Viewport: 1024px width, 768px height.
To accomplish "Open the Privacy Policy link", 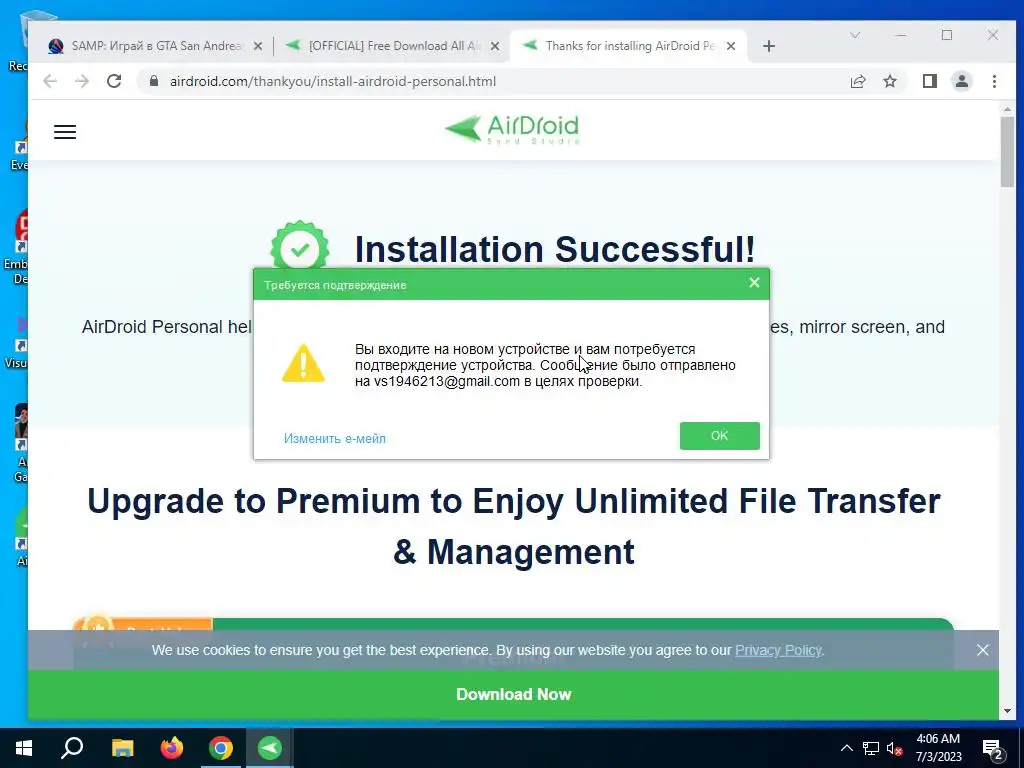I will pyautogui.click(x=778, y=650).
